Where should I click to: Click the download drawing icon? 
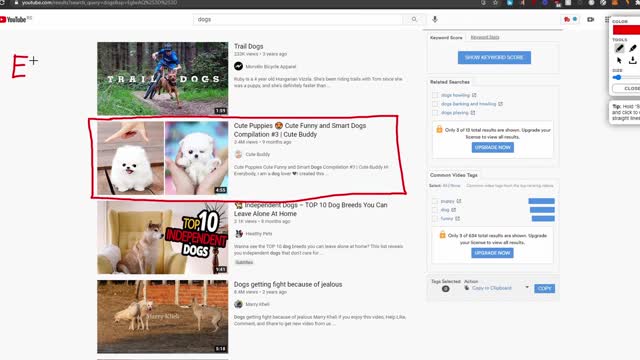[x=633, y=60]
